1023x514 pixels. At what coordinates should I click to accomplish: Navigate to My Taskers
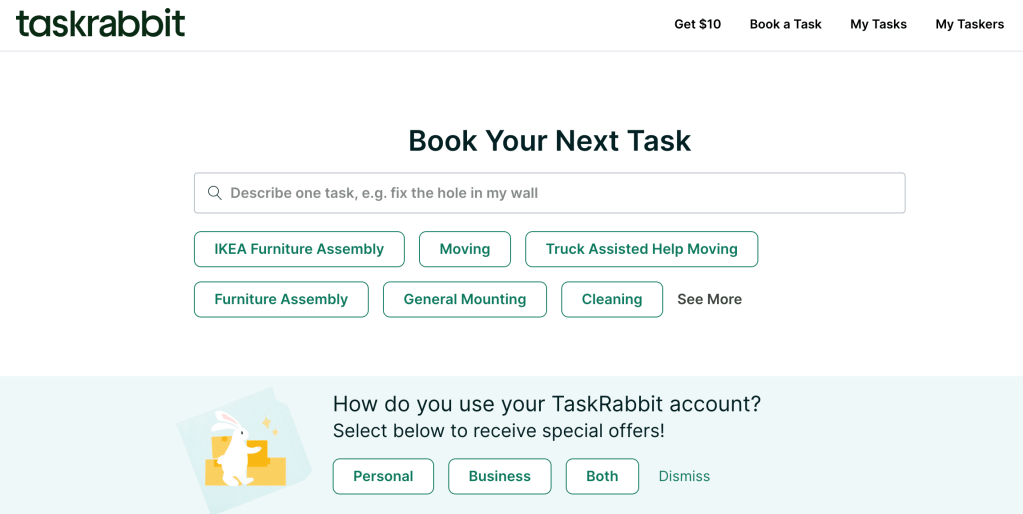coord(969,24)
